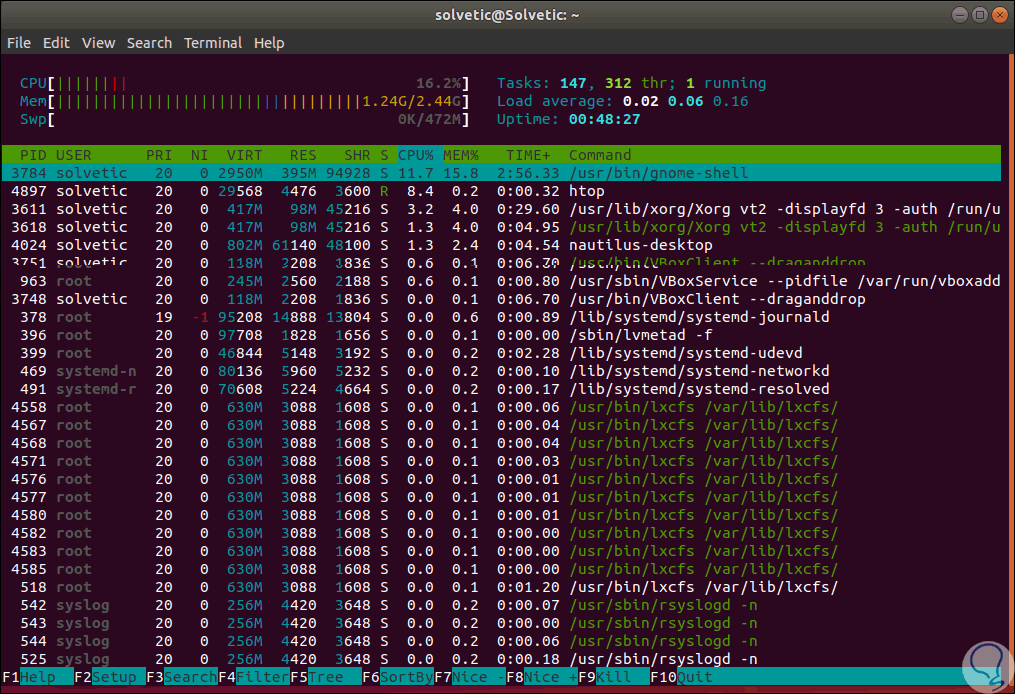This screenshot has height=694, width=1015.
Task: Open the Help menu
Action: click(x=269, y=43)
